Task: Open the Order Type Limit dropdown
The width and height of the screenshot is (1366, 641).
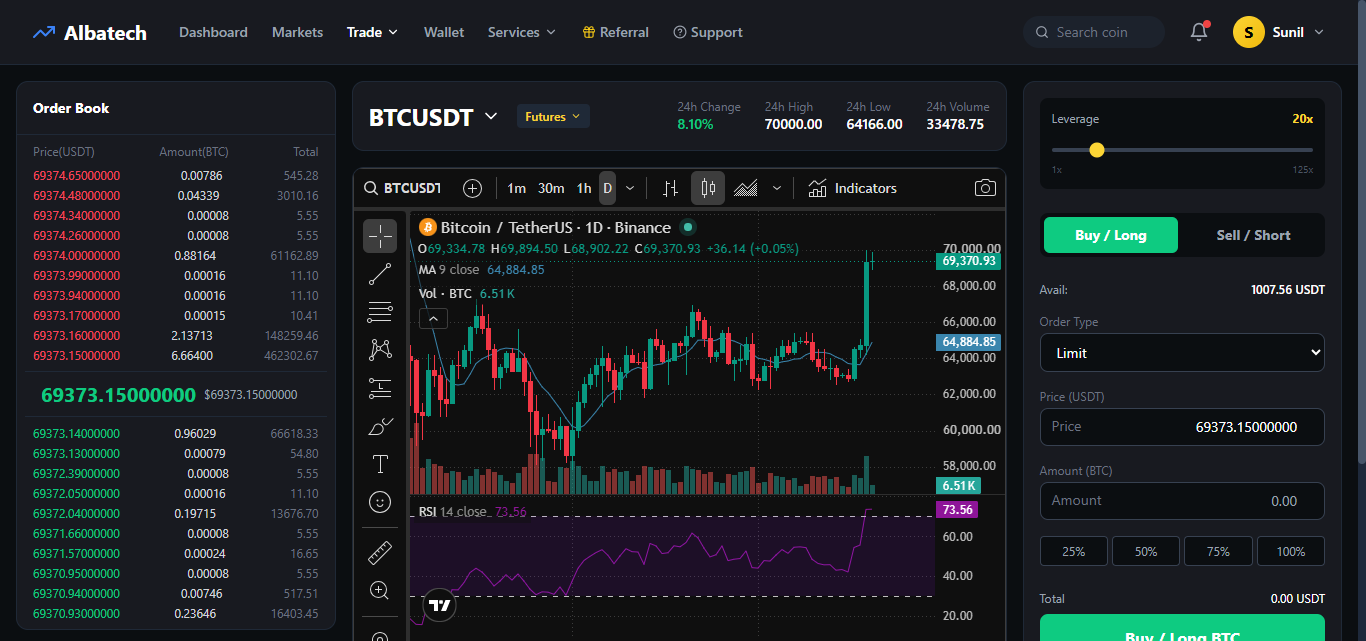Action: pos(1182,353)
